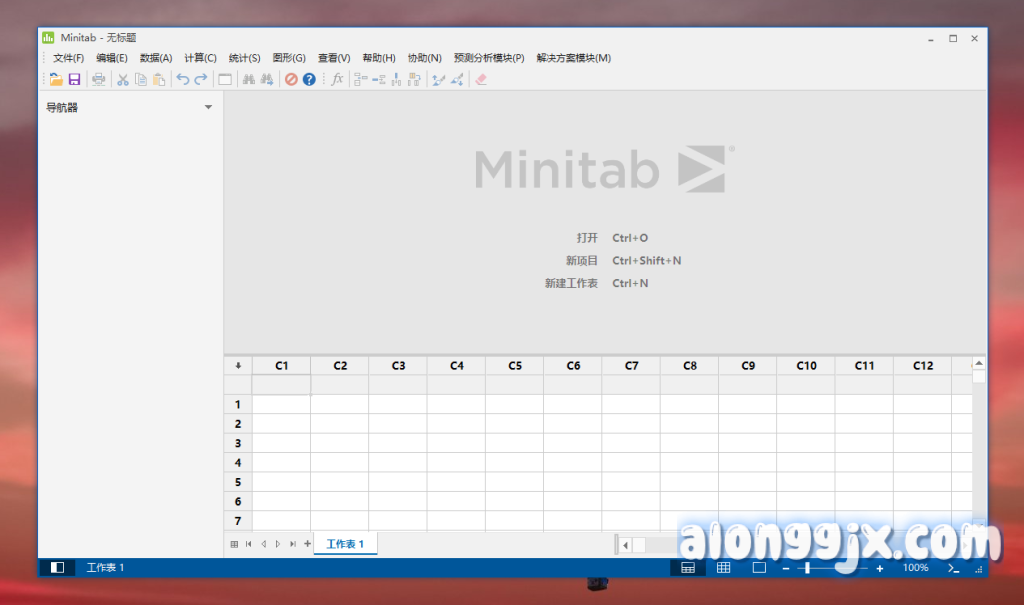
Task: Click the data entry direction arrow in grid corner
Action: coord(238,366)
